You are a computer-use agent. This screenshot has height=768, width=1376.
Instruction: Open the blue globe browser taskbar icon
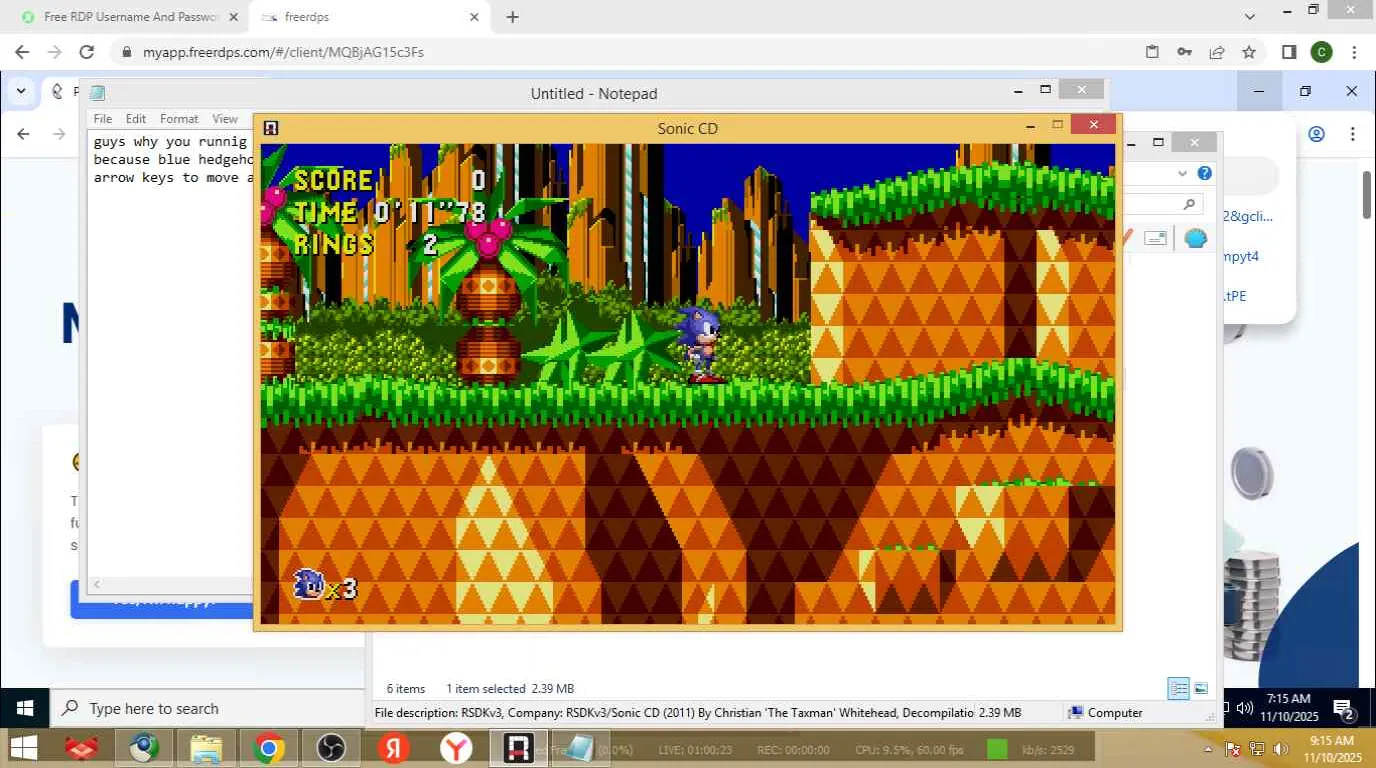tap(143, 748)
